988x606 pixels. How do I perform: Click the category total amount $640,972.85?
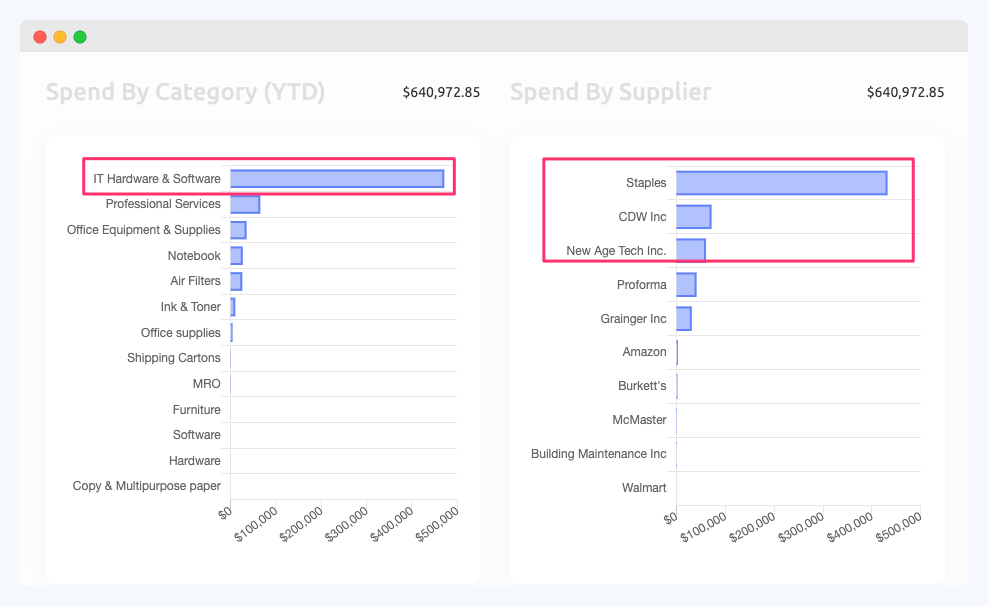(441, 91)
